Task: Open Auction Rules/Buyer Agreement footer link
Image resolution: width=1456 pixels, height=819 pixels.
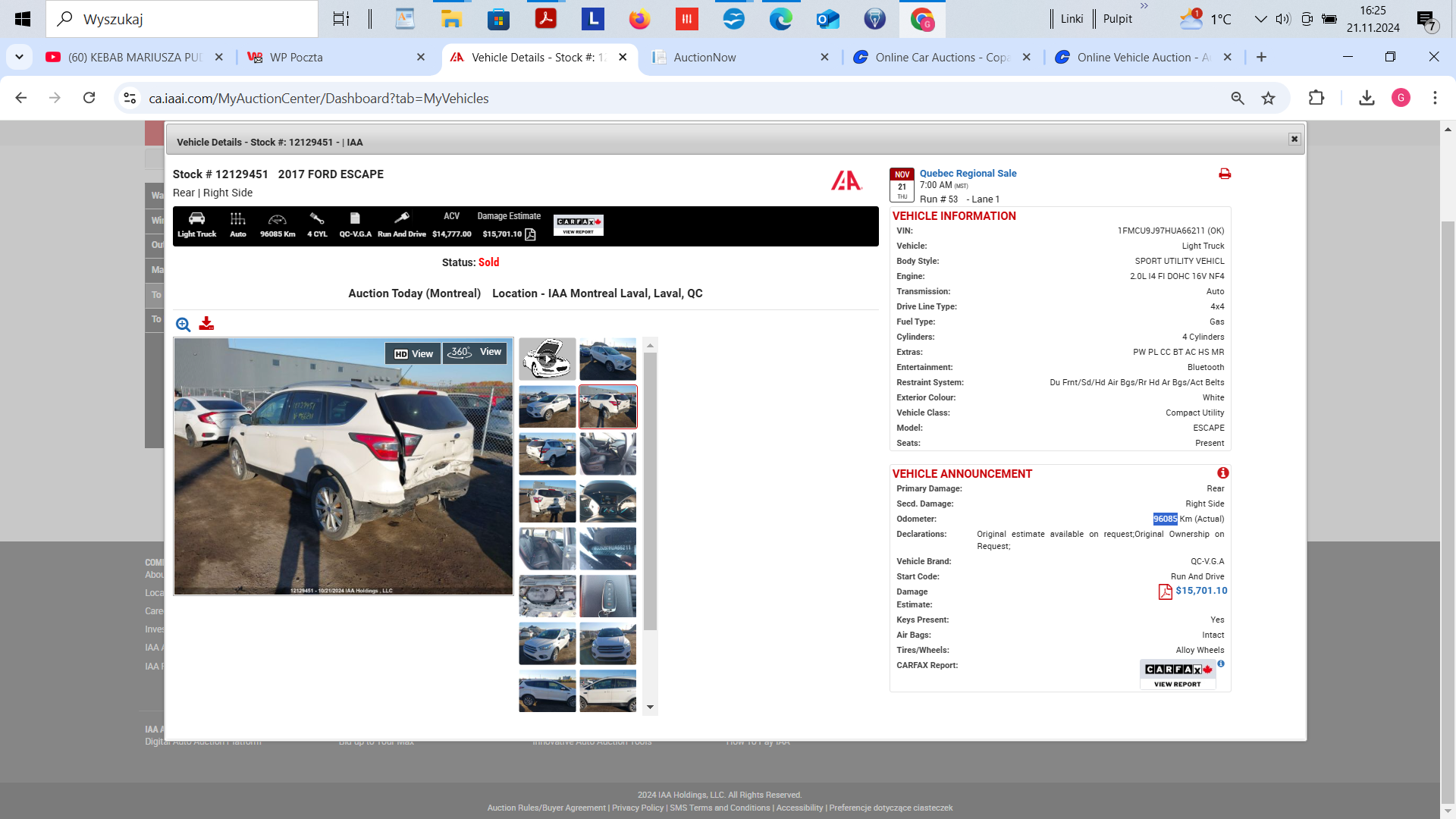Action: [x=546, y=808]
